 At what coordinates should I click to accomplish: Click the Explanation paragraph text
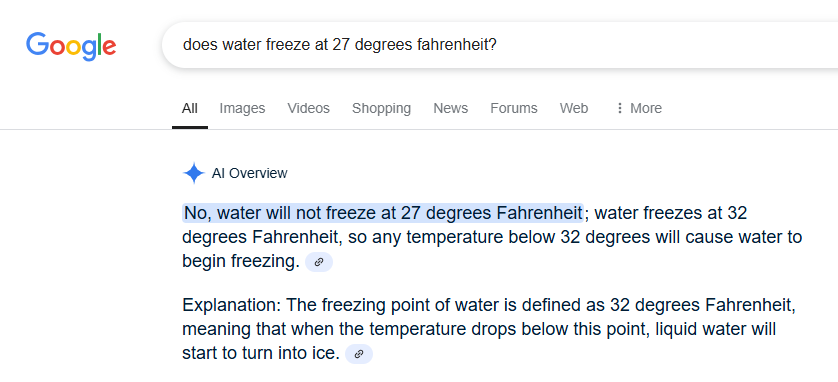pyautogui.click(x=489, y=330)
